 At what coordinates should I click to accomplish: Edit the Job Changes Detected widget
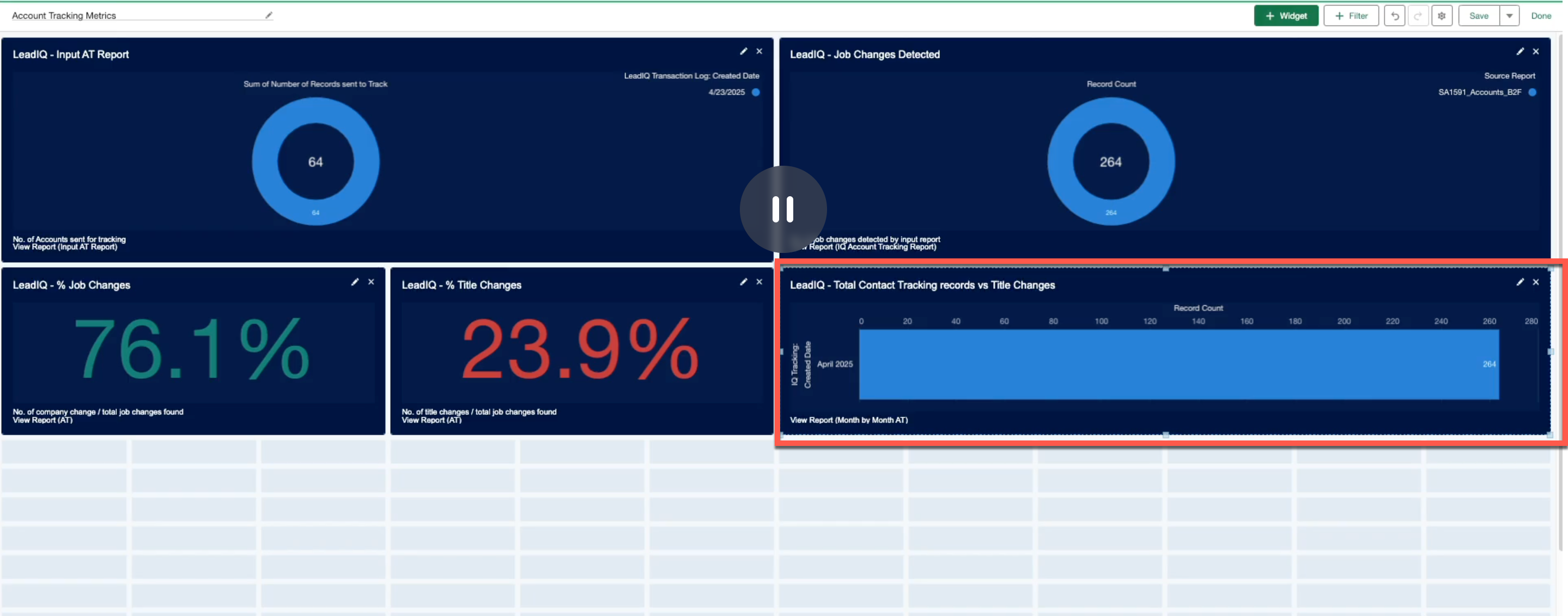(x=1520, y=52)
